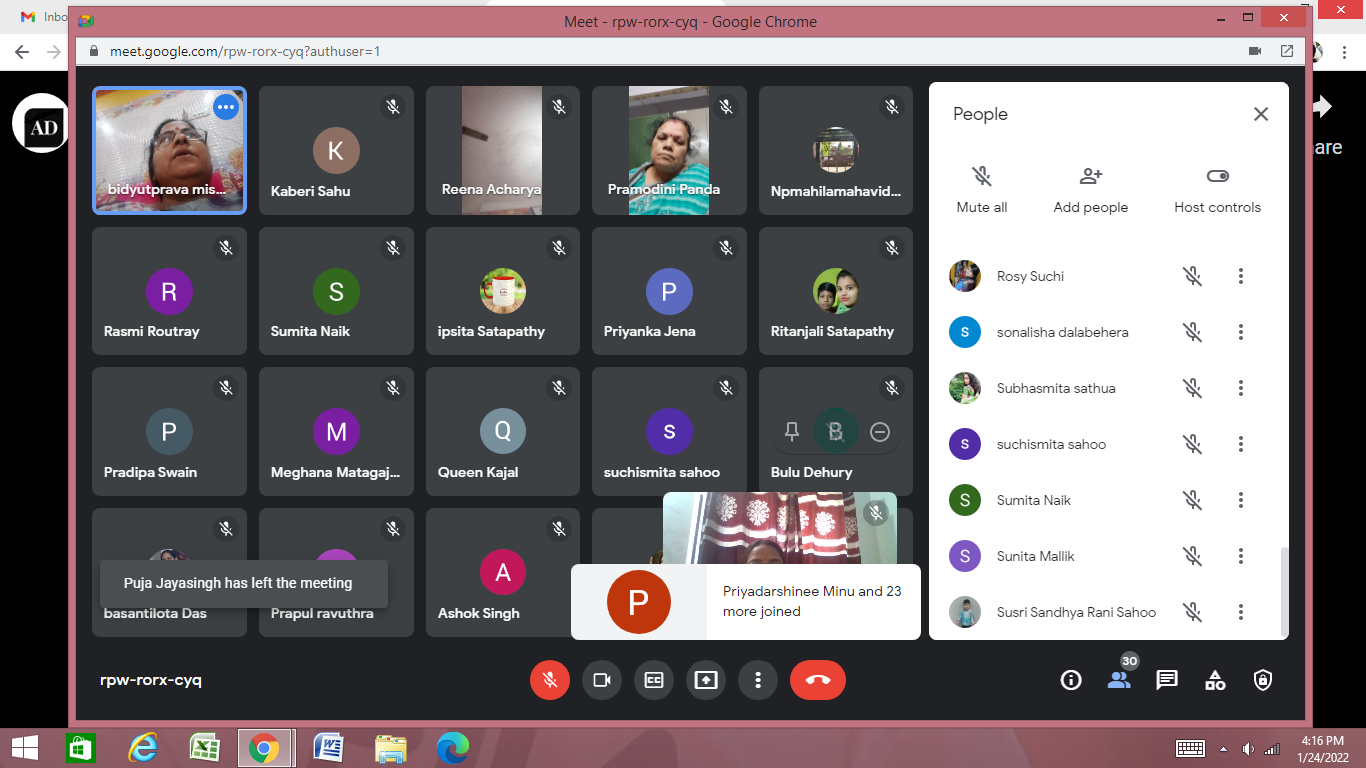The height and width of the screenshot is (768, 1366).
Task: Mute Susri Sandhya Rani Sahoo's microphone
Action: (1192, 612)
